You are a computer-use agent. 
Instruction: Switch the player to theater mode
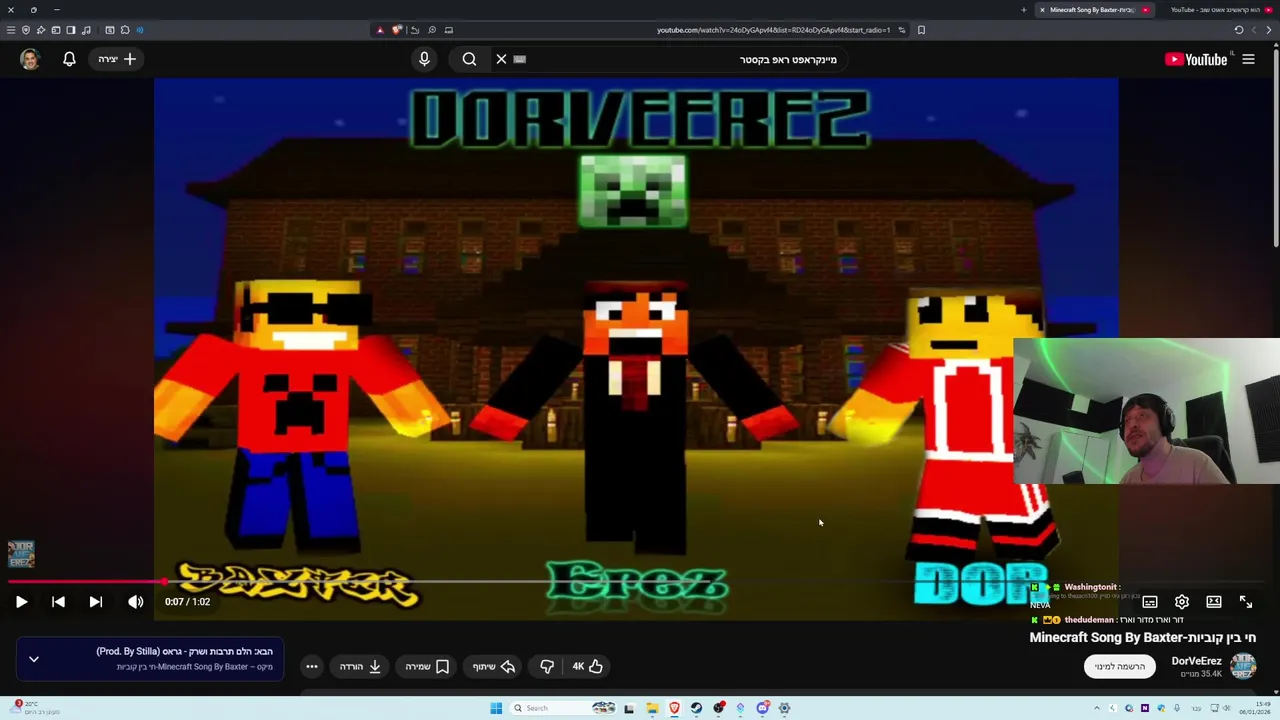coord(1213,602)
